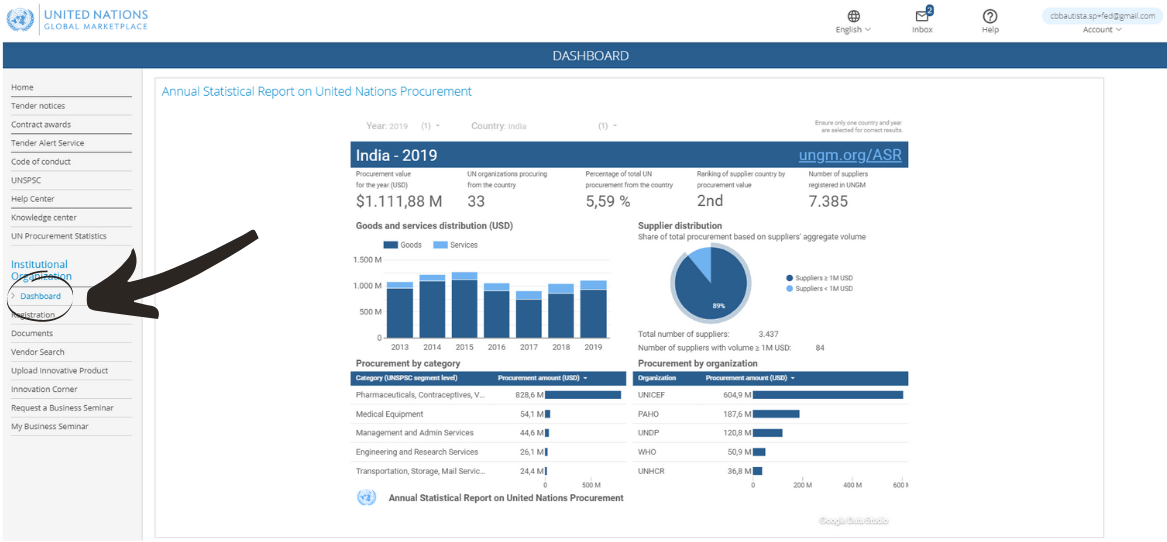Expand the Account dropdown menu
The height and width of the screenshot is (542, 1167).
[1102, 30]
